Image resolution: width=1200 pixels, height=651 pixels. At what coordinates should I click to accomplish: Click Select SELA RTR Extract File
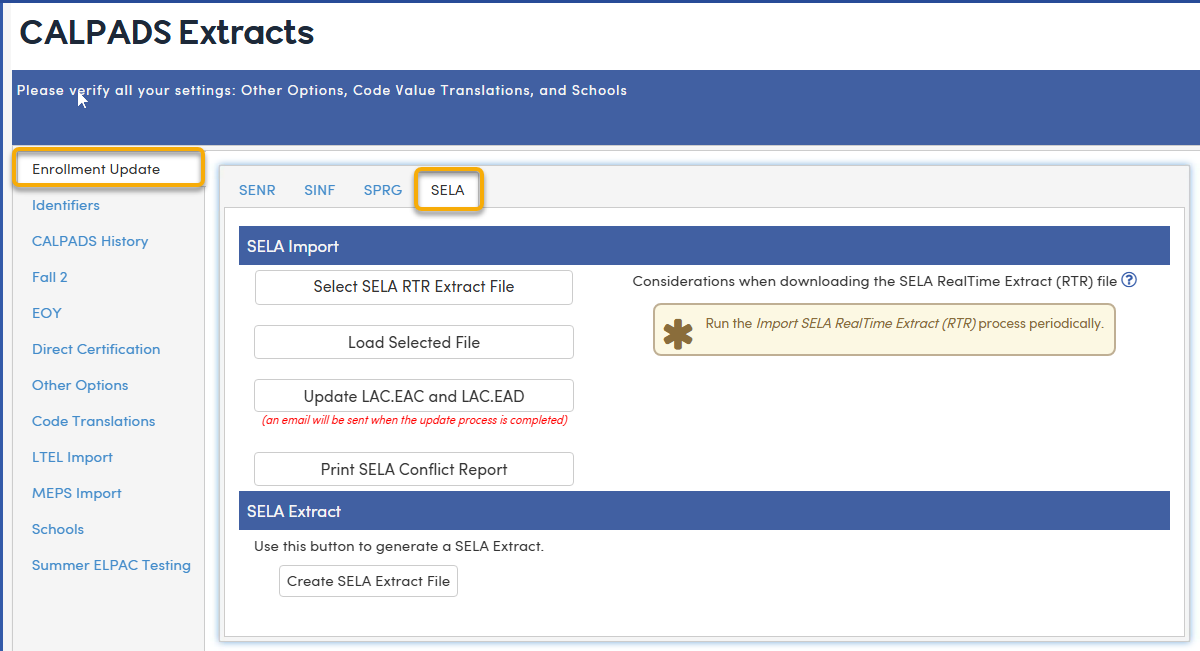(x=414, y=287)
